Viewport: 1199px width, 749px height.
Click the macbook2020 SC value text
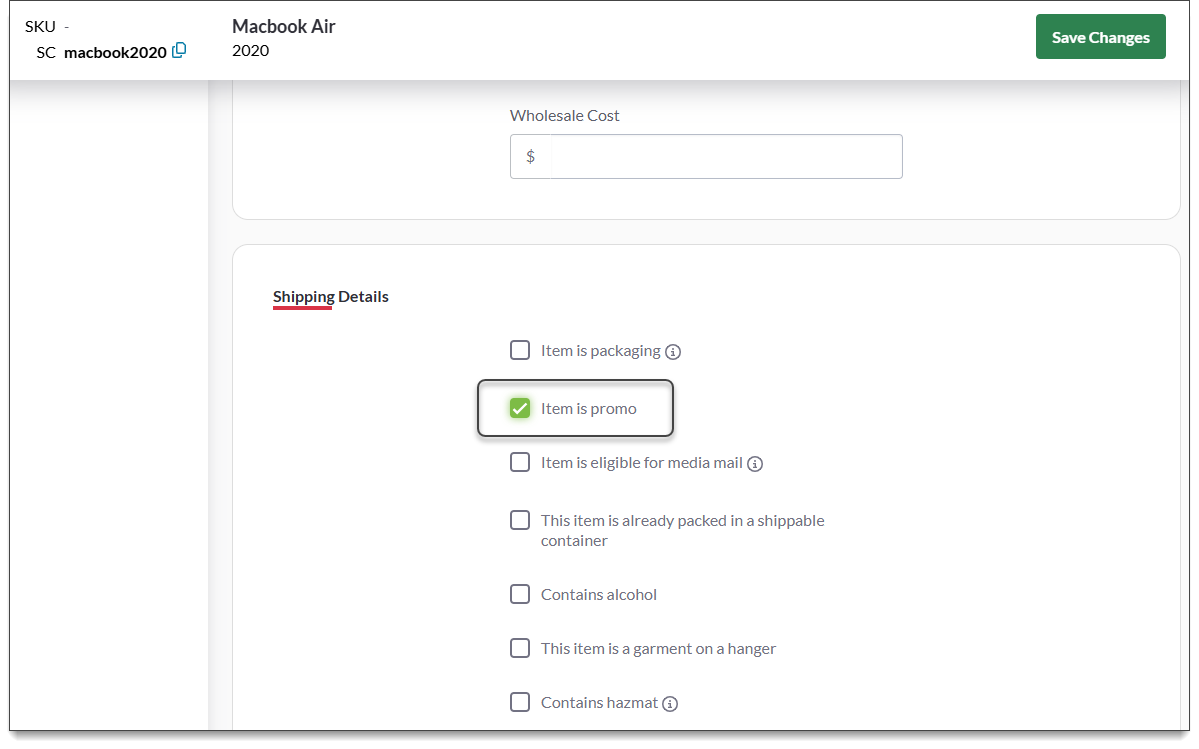pyautogui.click(x=115, y=52)
